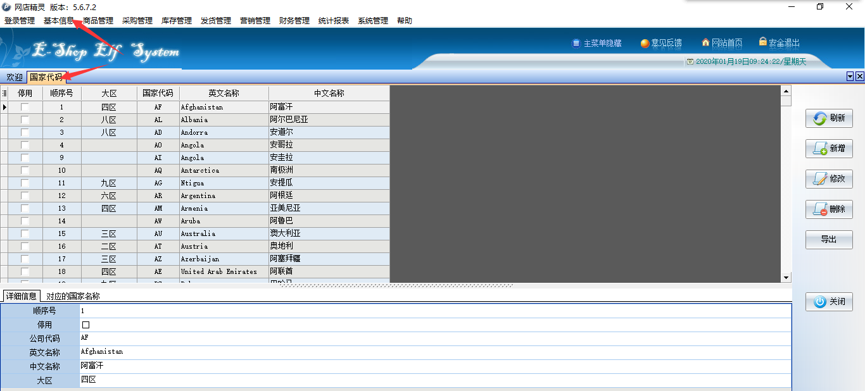Screen dimensions: 865x391
Task: Switch to the 对应的国家名称 tab
Action: pyautogui.click(x=73, y=296)
